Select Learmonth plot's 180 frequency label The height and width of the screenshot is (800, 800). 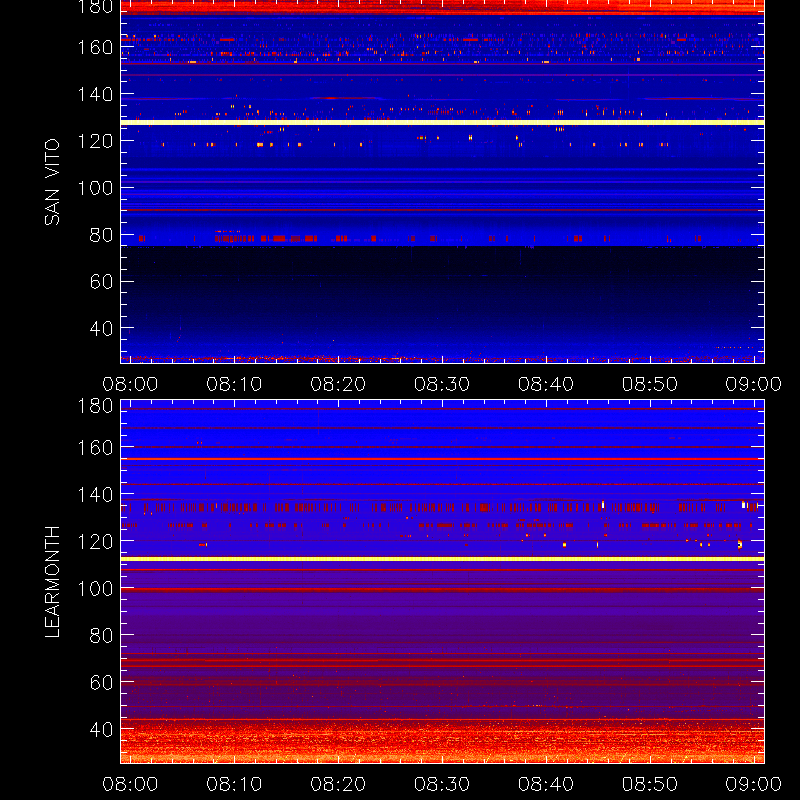coord(95,406)
